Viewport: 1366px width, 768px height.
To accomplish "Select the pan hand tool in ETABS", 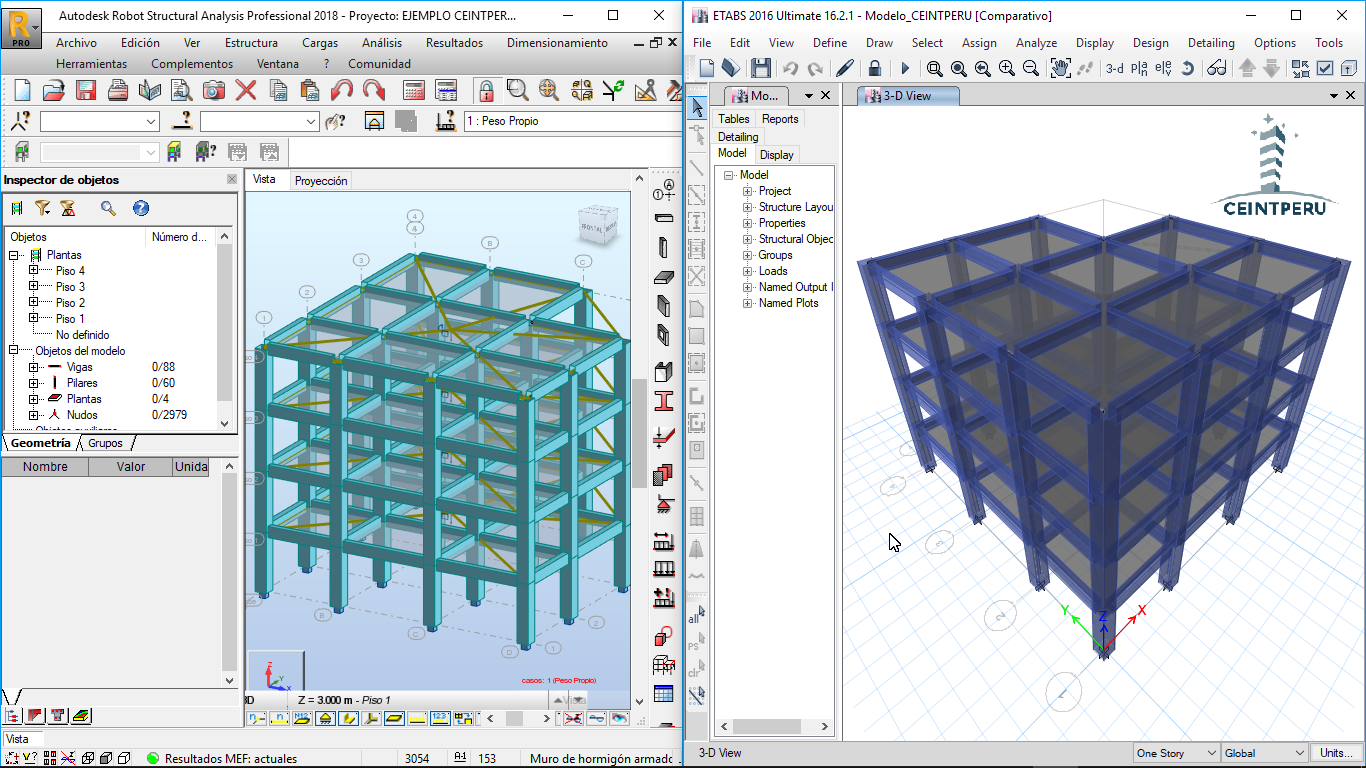I will 1060,68.
